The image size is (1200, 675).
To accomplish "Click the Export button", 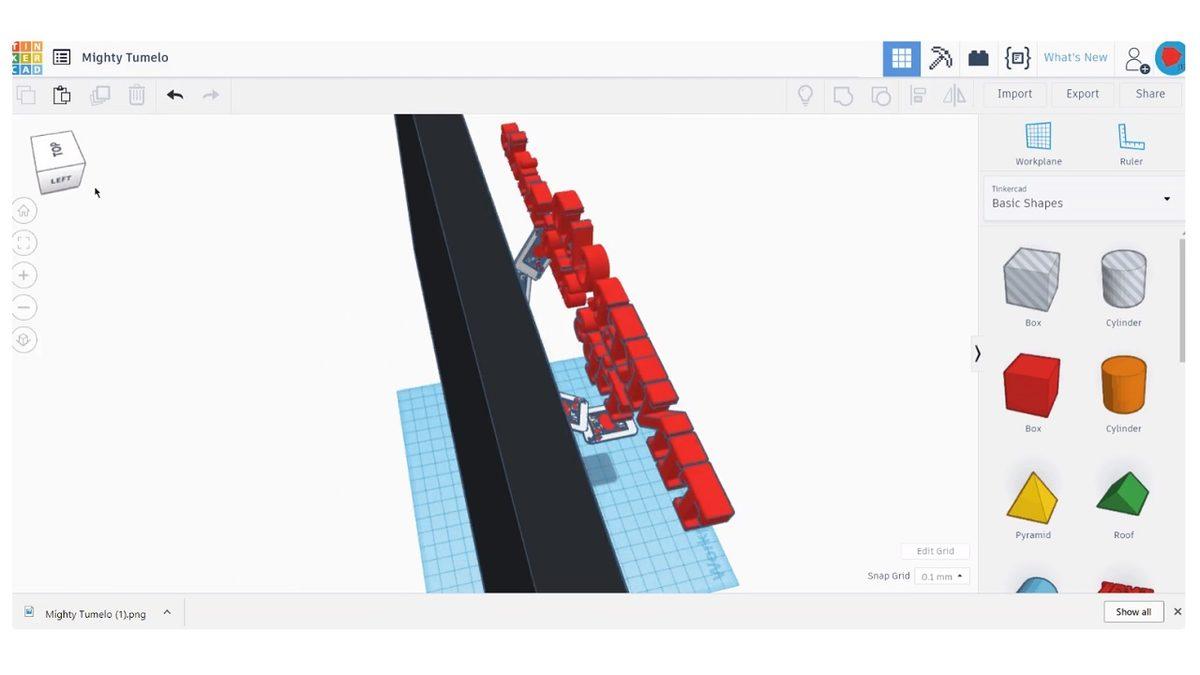I will point(1081,92).
